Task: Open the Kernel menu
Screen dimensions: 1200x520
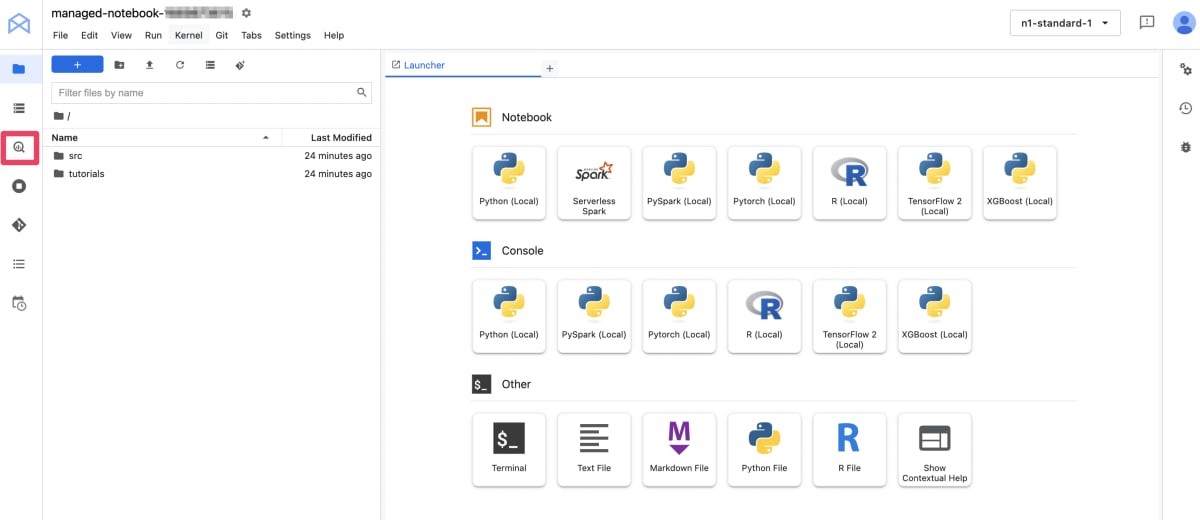Action: click(188, 35)
